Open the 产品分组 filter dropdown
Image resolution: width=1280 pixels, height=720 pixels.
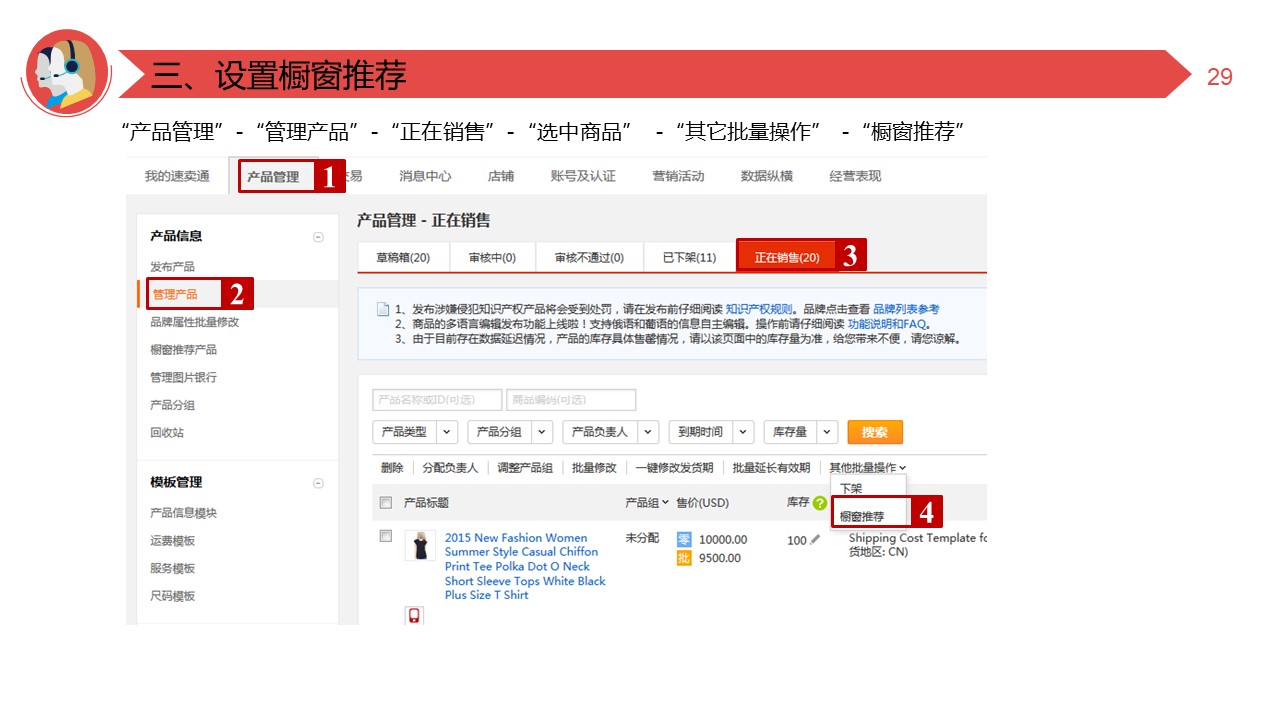click(x=510, y=432)
